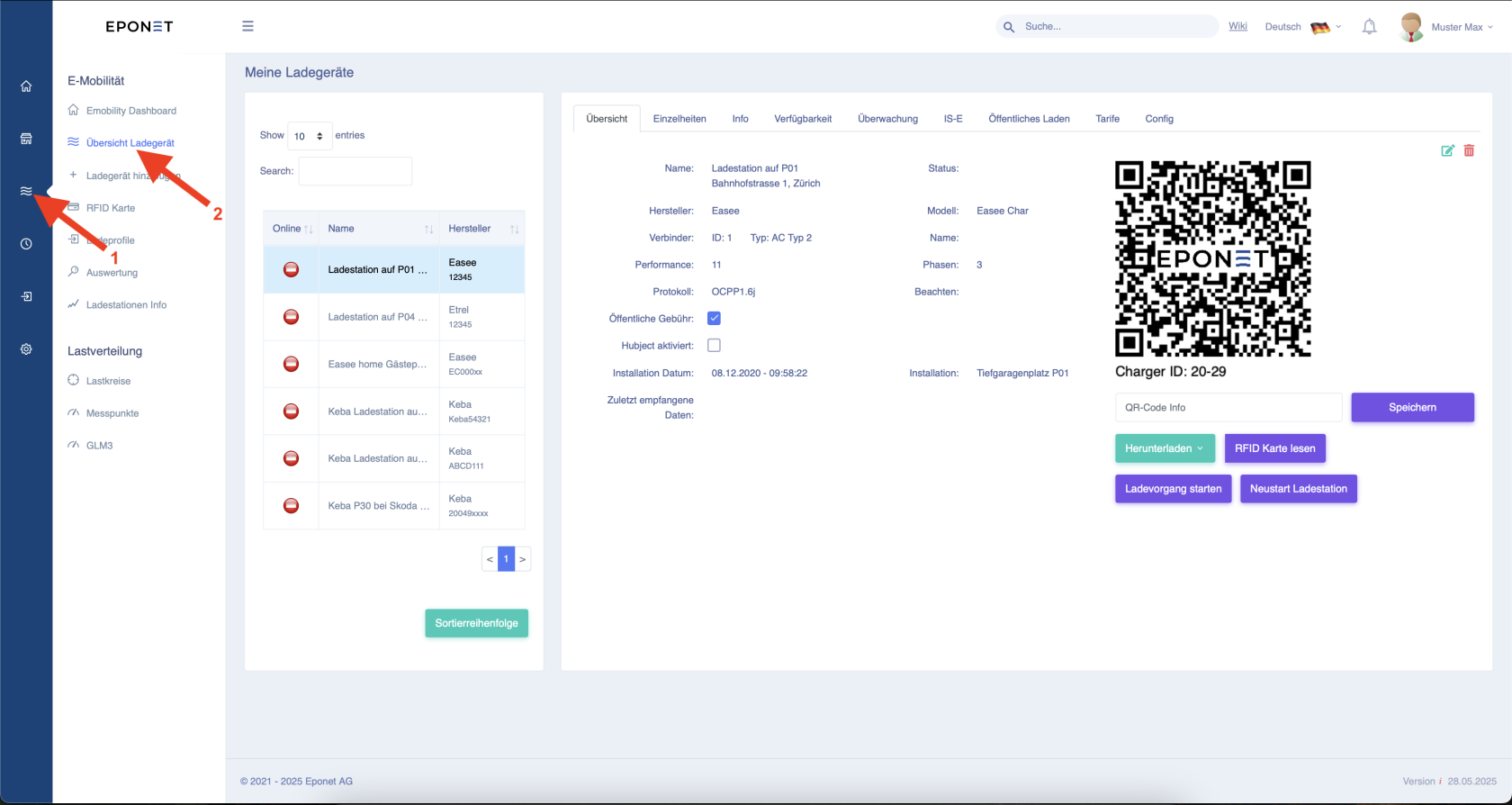Click the charger QR code image
Viewport: 1512px width, 805px height.
pyautogui.click(x=1212, y=259)
